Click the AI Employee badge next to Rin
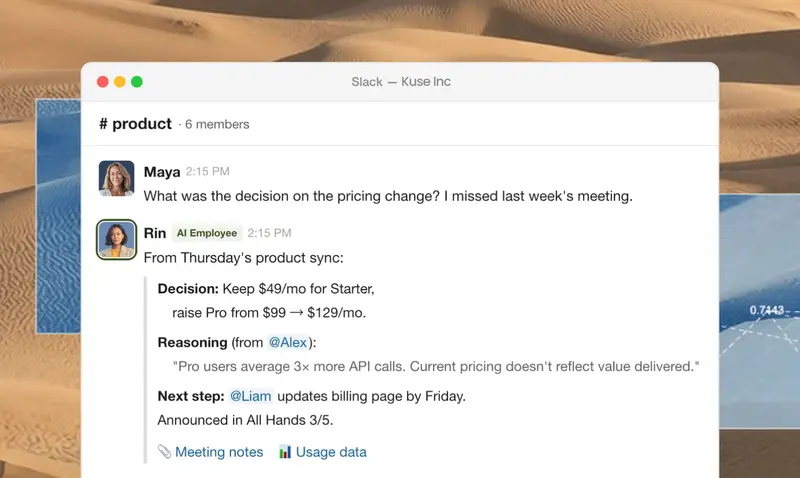The height and width of the screenshot is (478, 800). point(207,233)
